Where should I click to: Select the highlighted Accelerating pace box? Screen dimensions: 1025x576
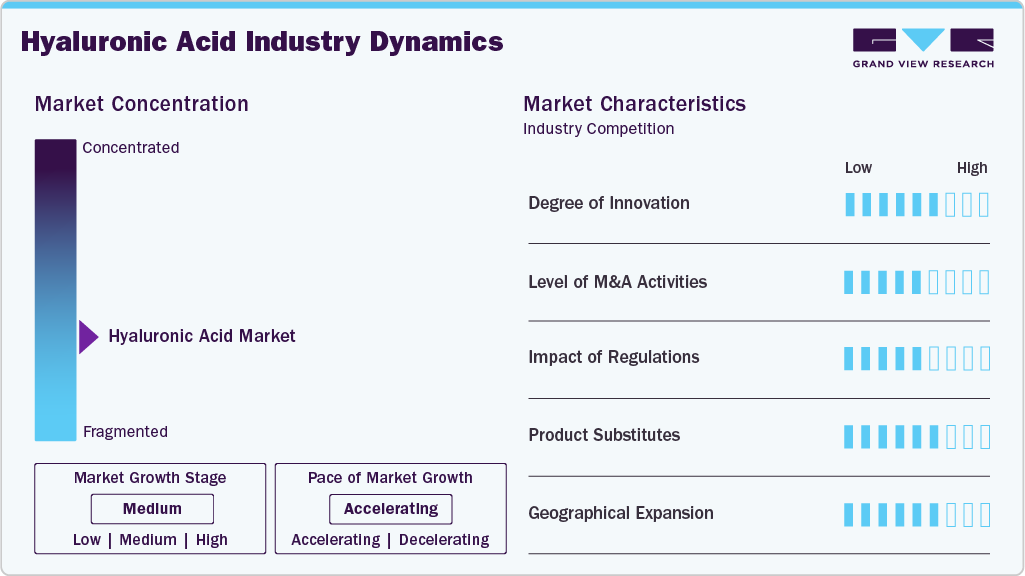391,509
